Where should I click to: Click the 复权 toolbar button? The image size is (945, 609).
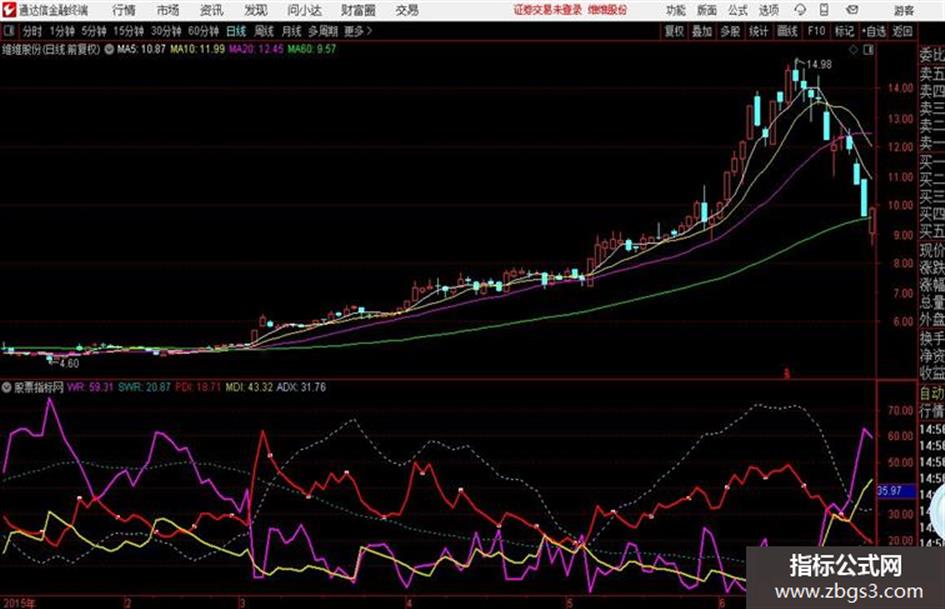674,31
